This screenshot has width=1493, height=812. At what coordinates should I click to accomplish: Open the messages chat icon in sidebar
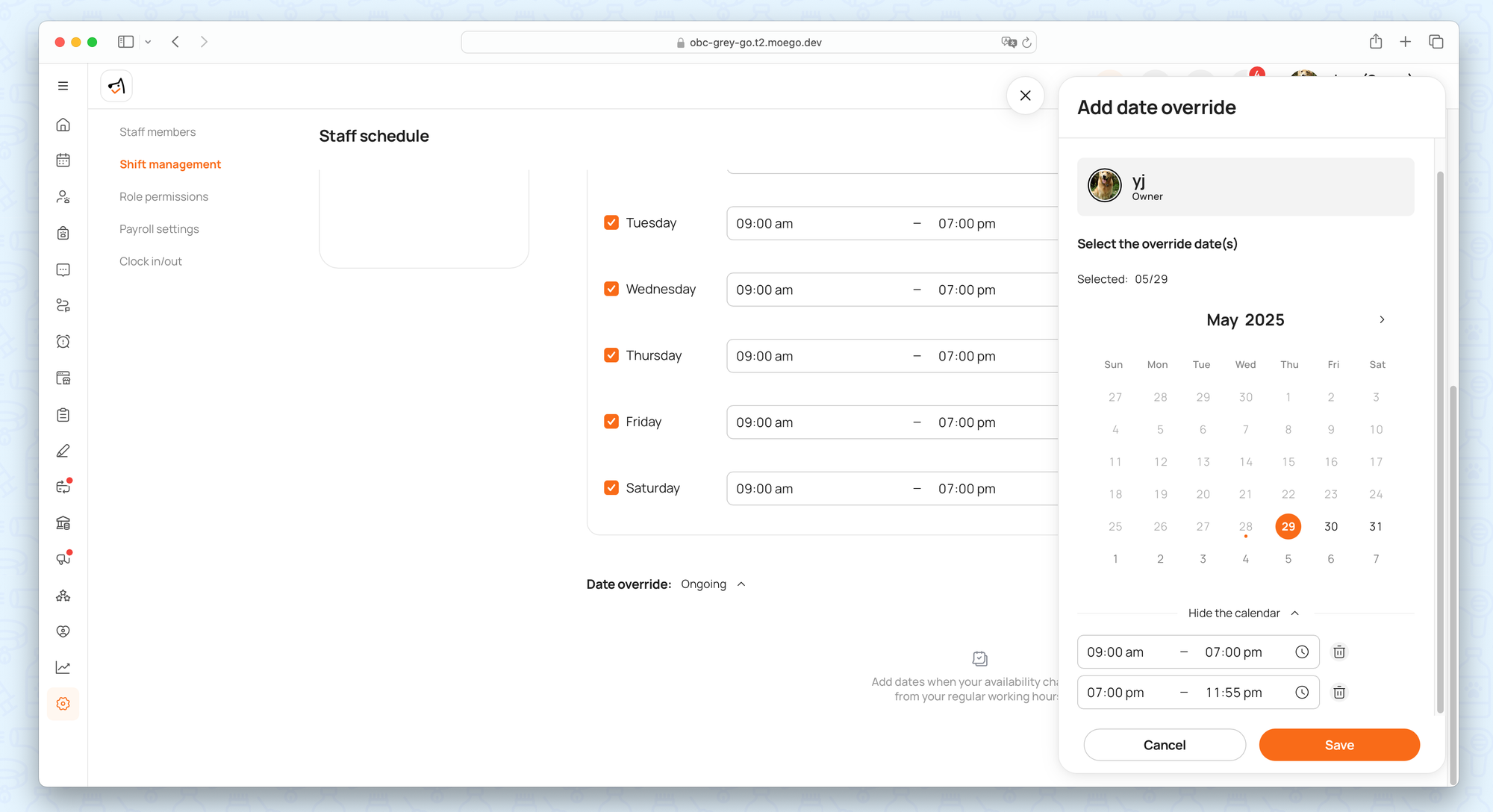(x=63, y=269)
